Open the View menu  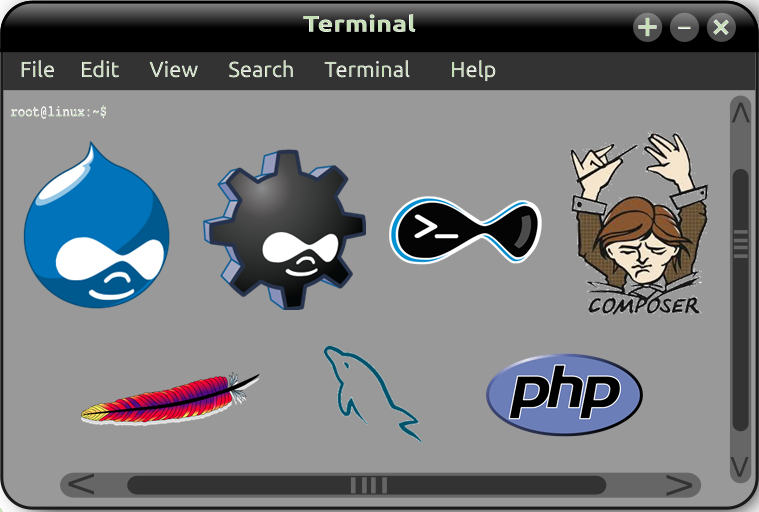tap(174, 70)
